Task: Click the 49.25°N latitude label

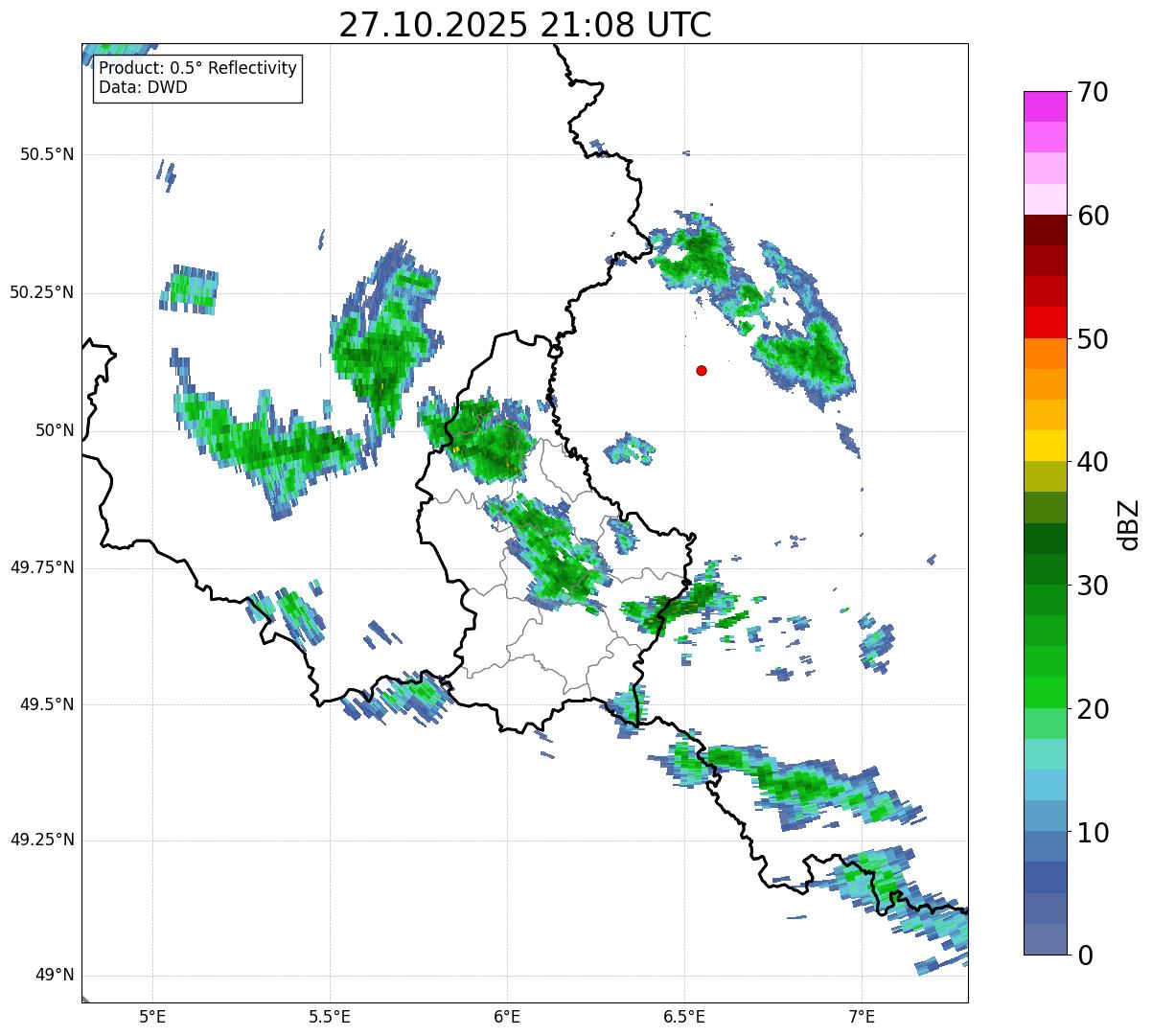Action: click(42, 840)
